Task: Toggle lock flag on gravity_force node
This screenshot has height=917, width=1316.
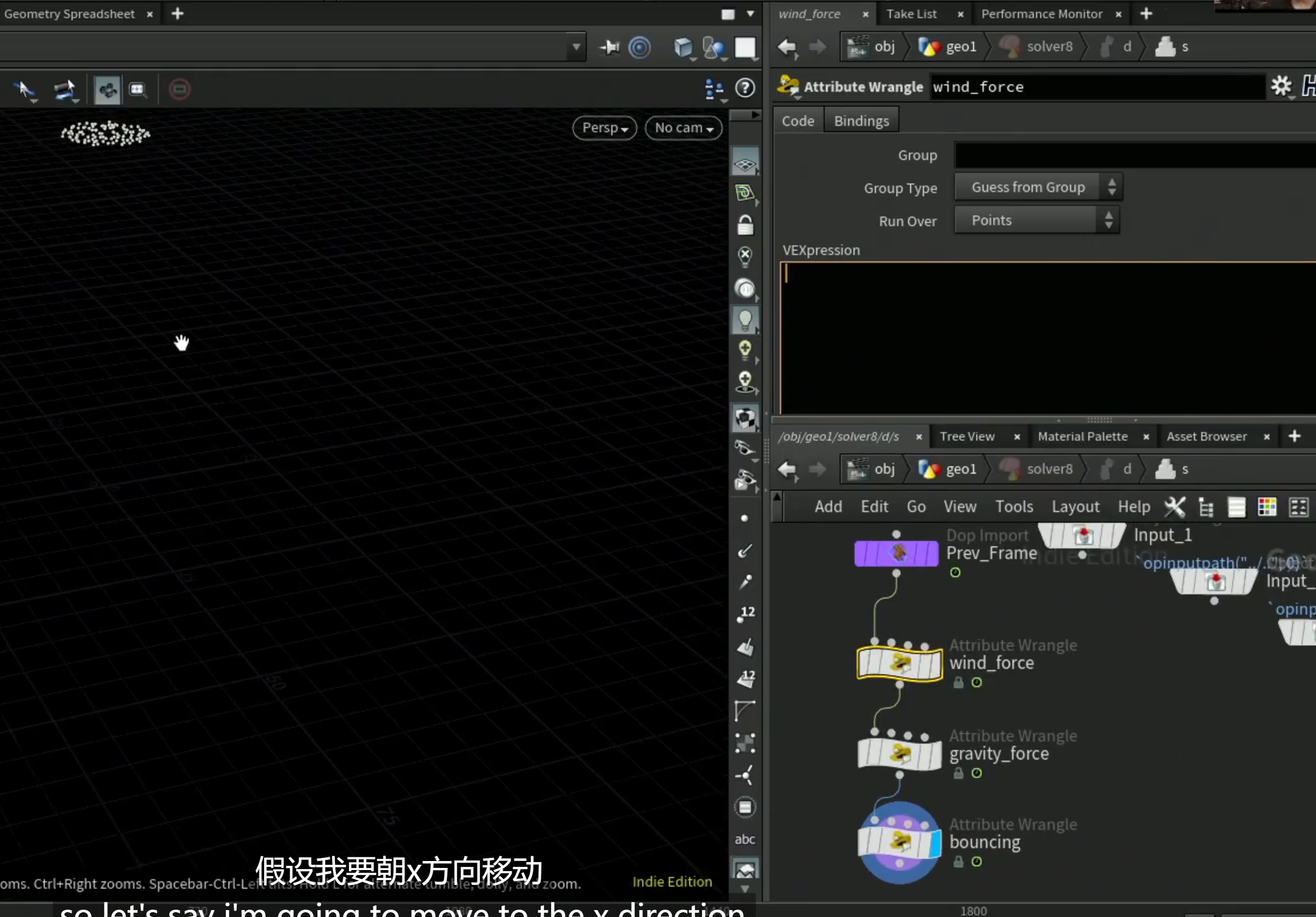Action: pyautogui.click(x=959, y=773)
